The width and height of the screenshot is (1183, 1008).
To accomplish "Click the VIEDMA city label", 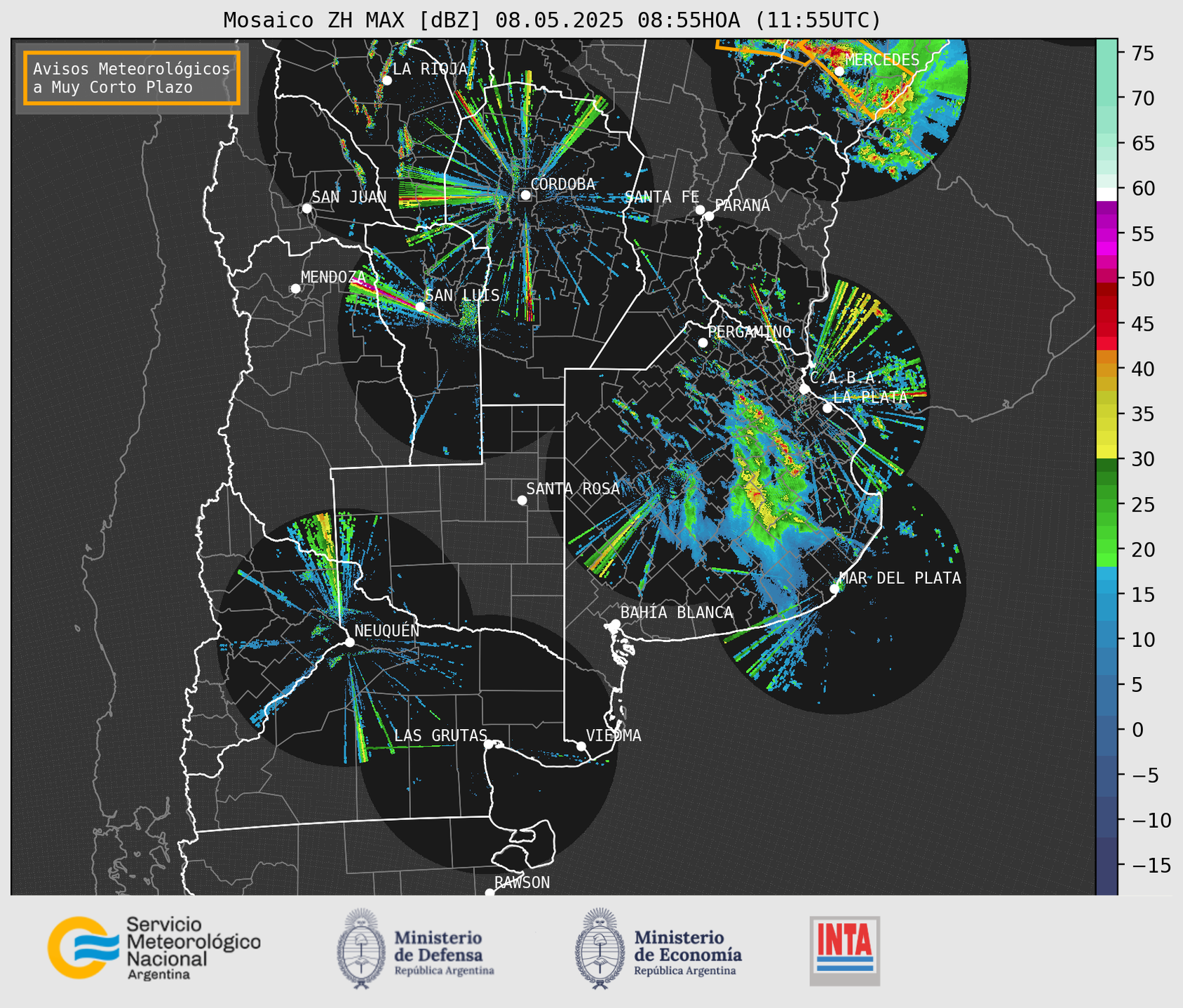I will 614,735.
